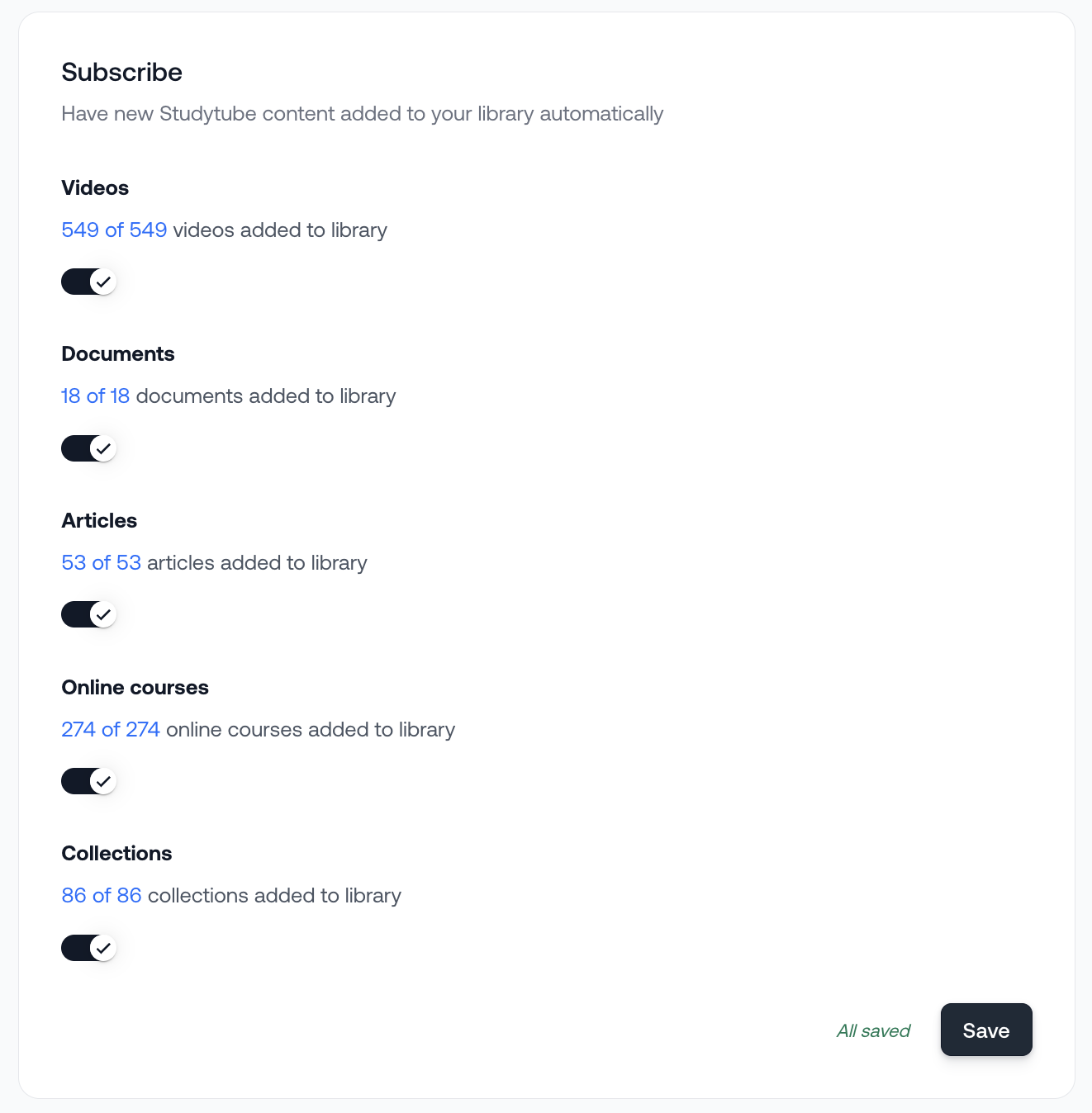Click the "18 of 18" documents link
Screen dimensions: 1092x1113
(96, 396)
